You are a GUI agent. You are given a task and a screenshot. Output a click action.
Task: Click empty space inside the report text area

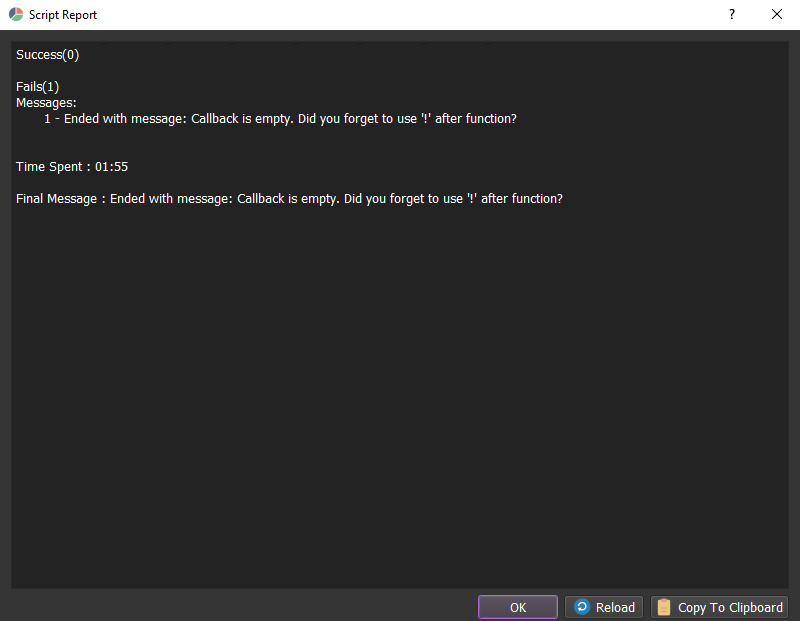(x=400, y=400)
